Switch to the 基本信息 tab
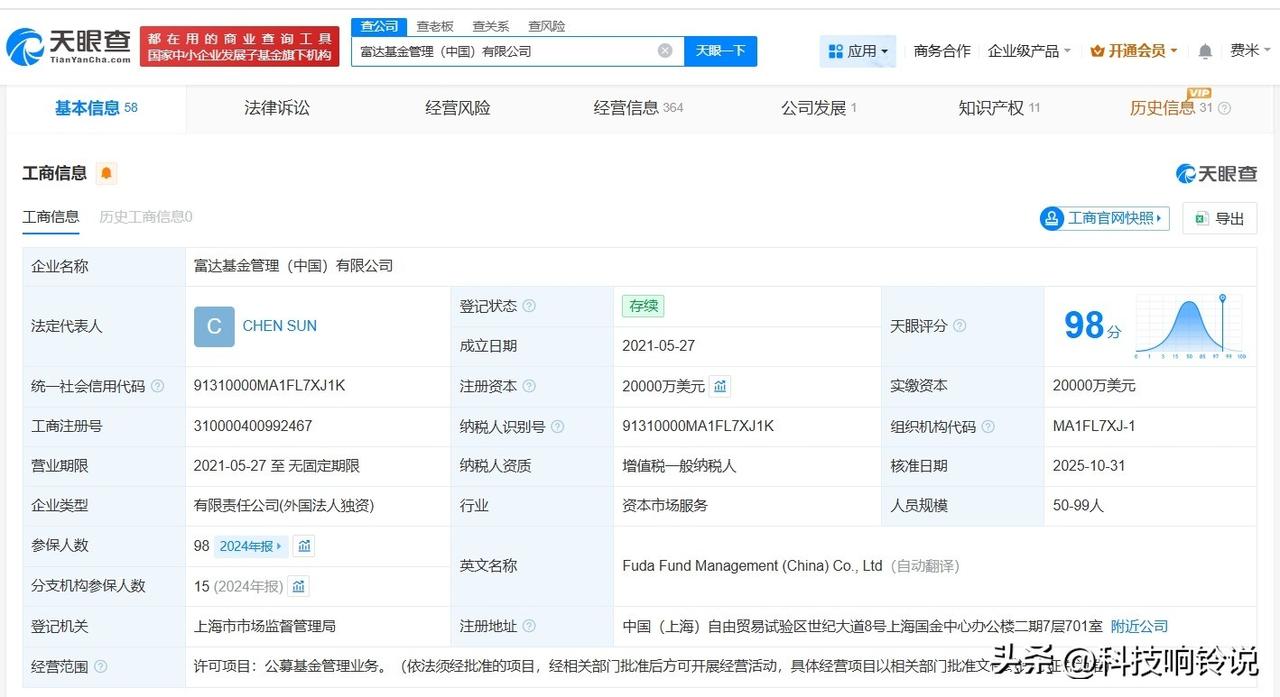 coord(96,108)
